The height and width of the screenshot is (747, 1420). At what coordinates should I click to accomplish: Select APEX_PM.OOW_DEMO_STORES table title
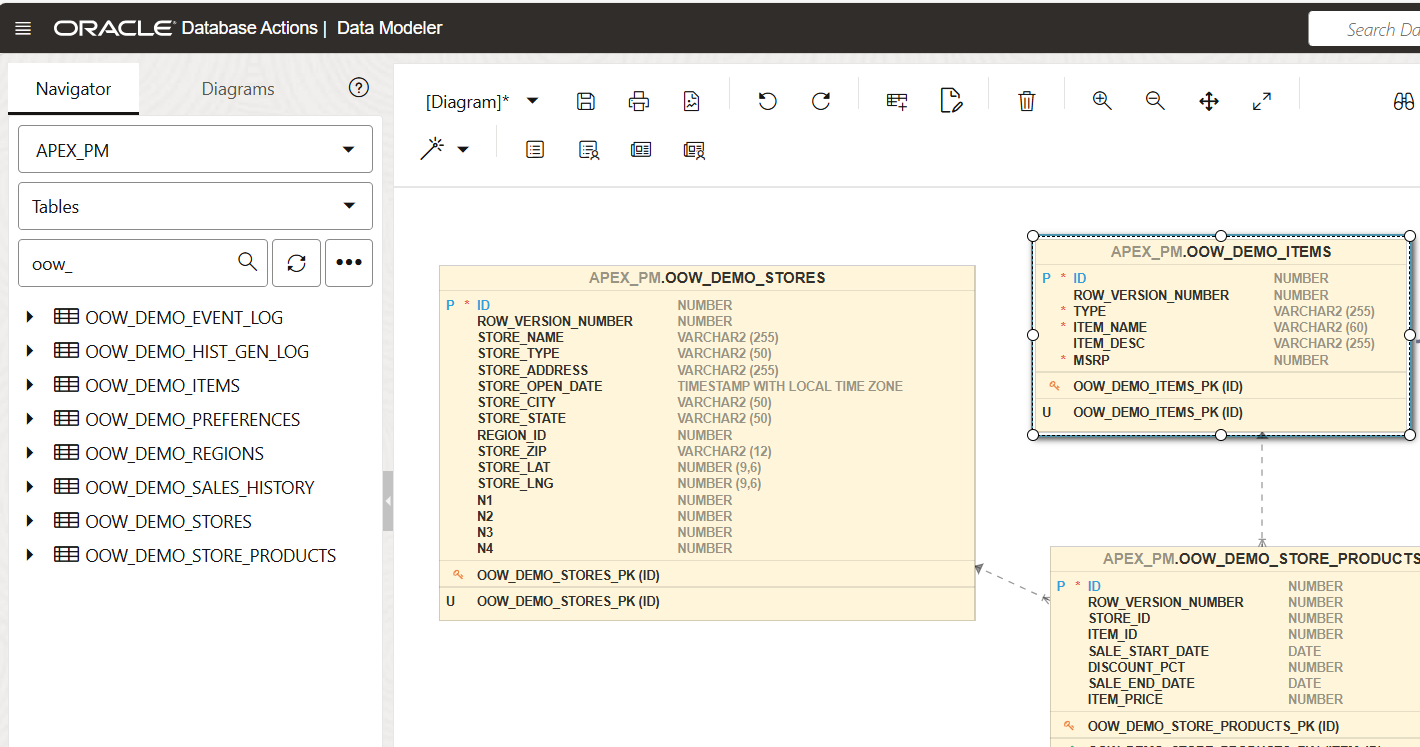coord(707,277)
